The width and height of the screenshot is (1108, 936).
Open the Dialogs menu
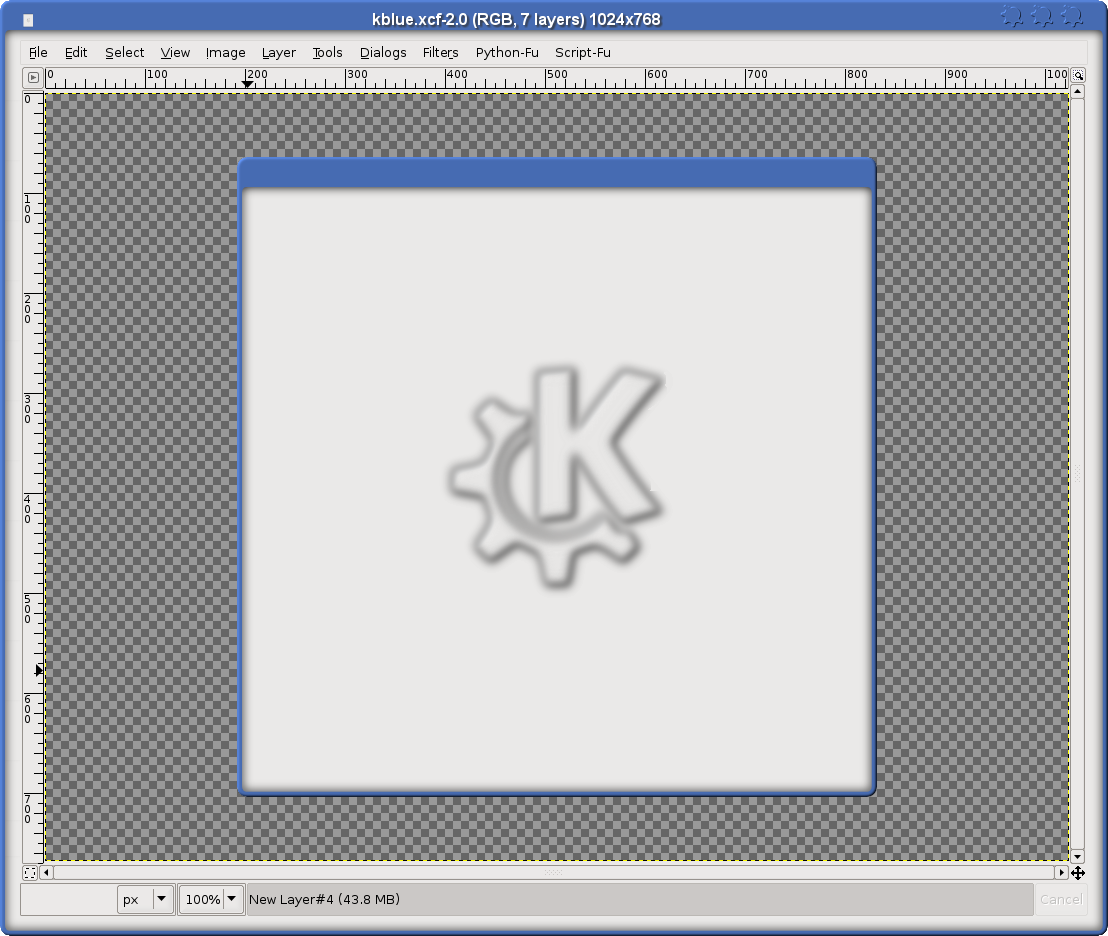383,52
